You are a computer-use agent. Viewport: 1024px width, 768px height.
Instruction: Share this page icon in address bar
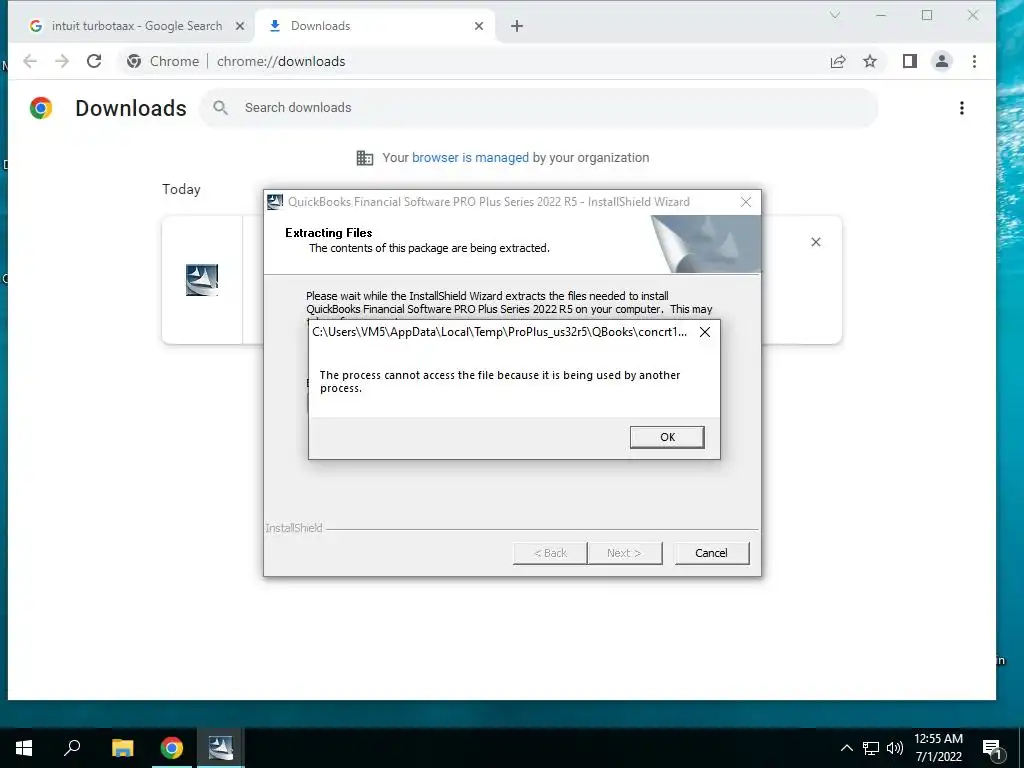click(838, 61)
